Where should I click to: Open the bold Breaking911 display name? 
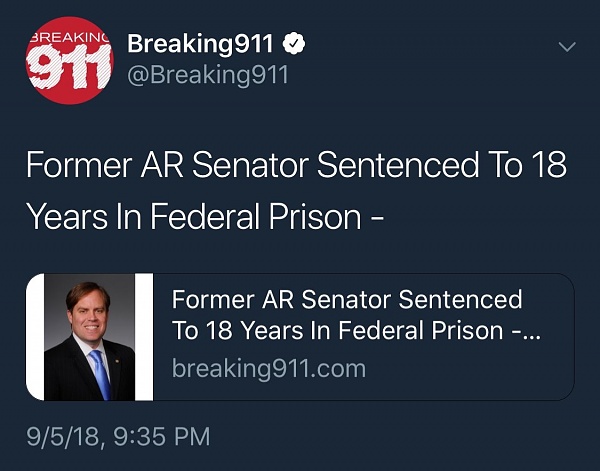pyautogui.click(x=205, y=44)
